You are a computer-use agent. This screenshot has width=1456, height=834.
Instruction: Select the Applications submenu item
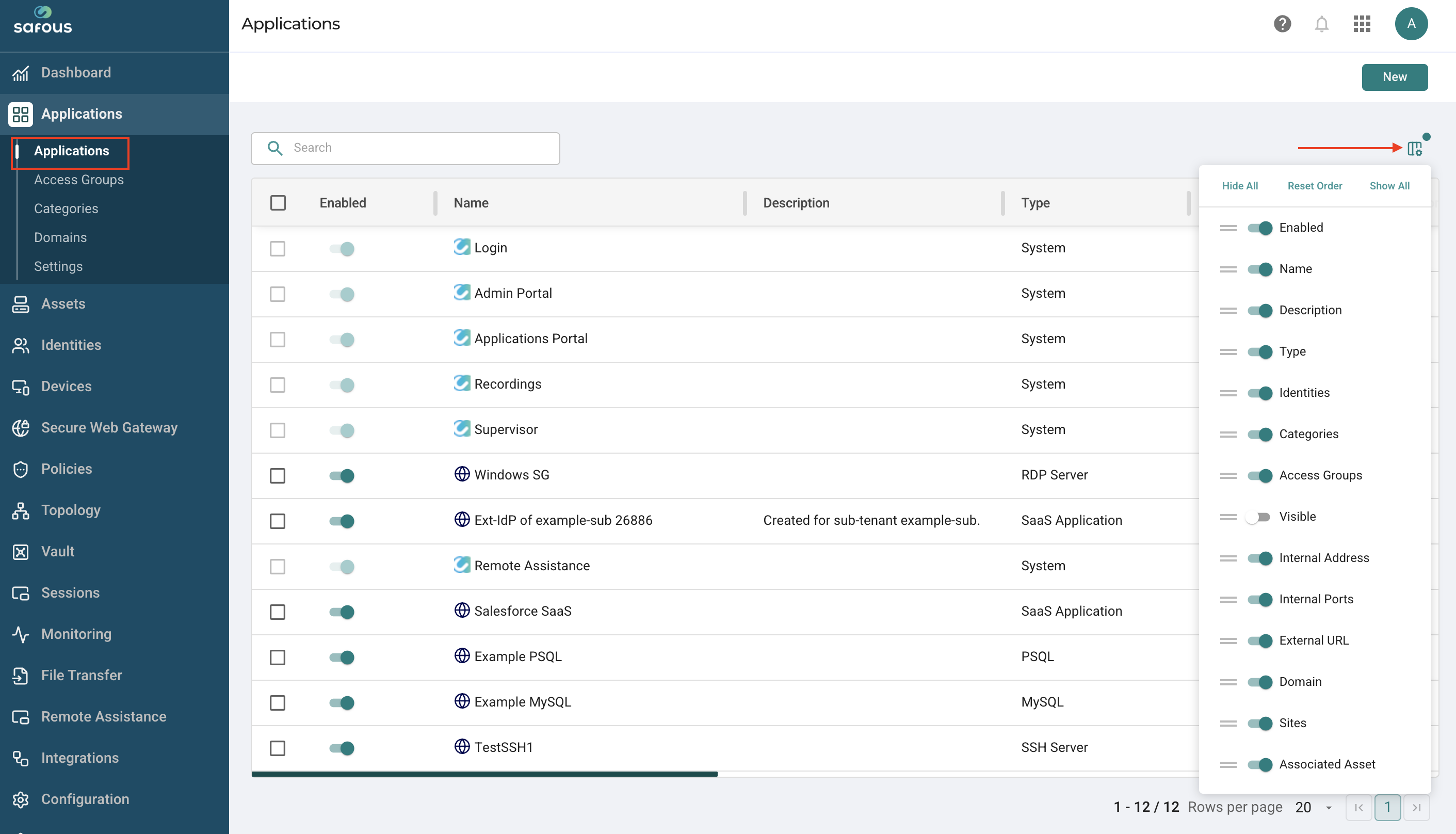pos(71,151)
